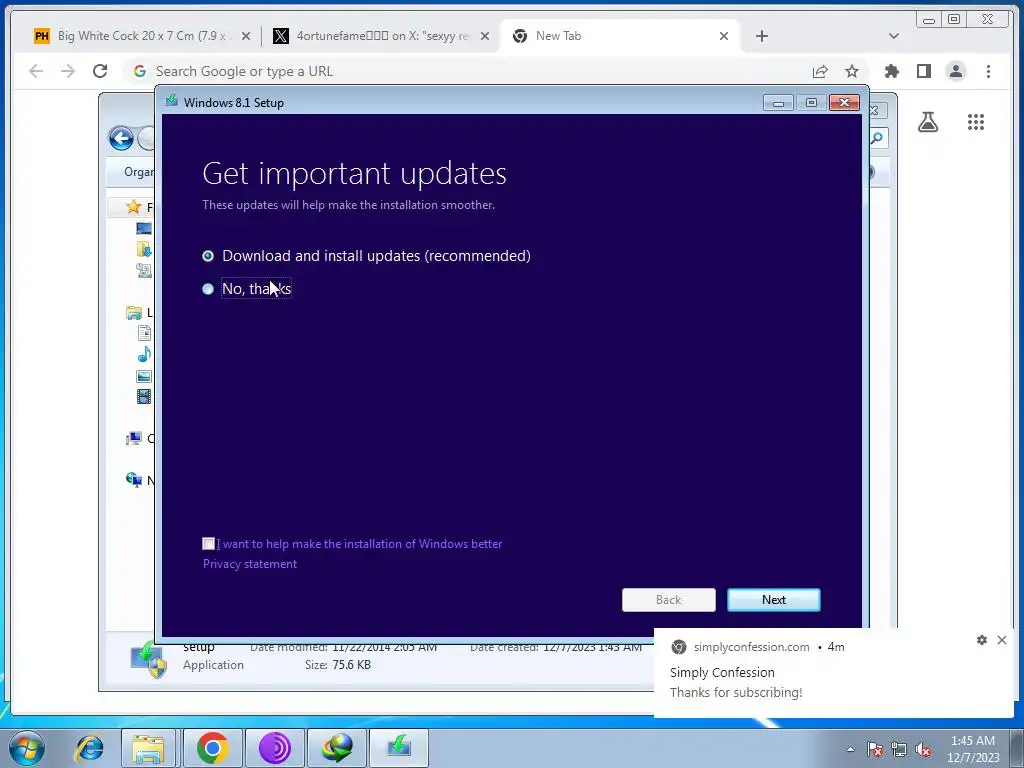Open Windows Explorer from the taskbar
This screenshot has height=768, width=1024.
click(x=148, y=748)
